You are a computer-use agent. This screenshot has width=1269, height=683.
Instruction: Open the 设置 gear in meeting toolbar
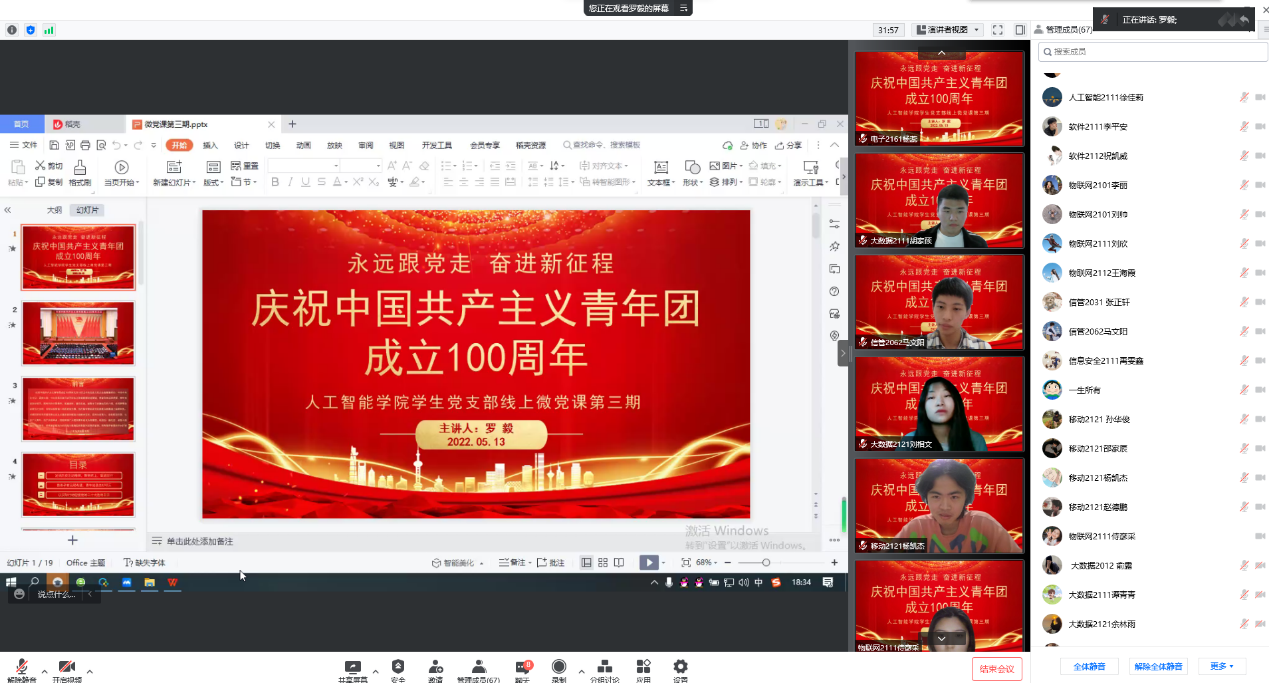point(680,667)
